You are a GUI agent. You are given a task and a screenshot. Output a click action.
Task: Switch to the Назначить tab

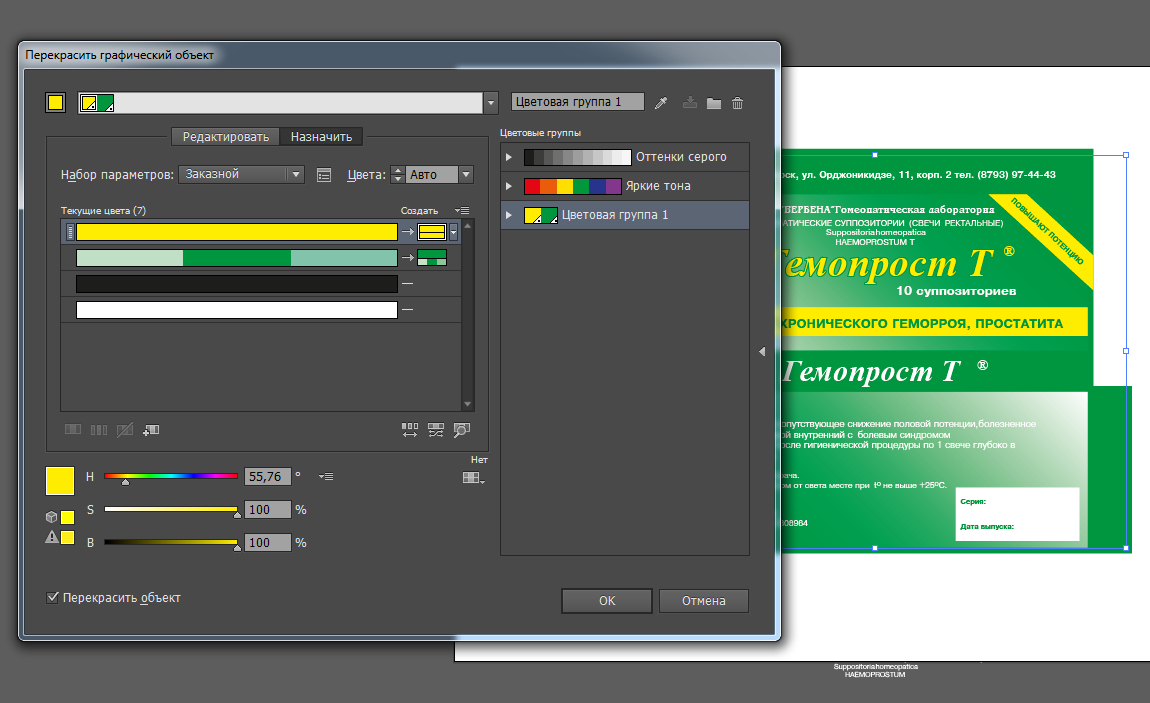[321, 136]
